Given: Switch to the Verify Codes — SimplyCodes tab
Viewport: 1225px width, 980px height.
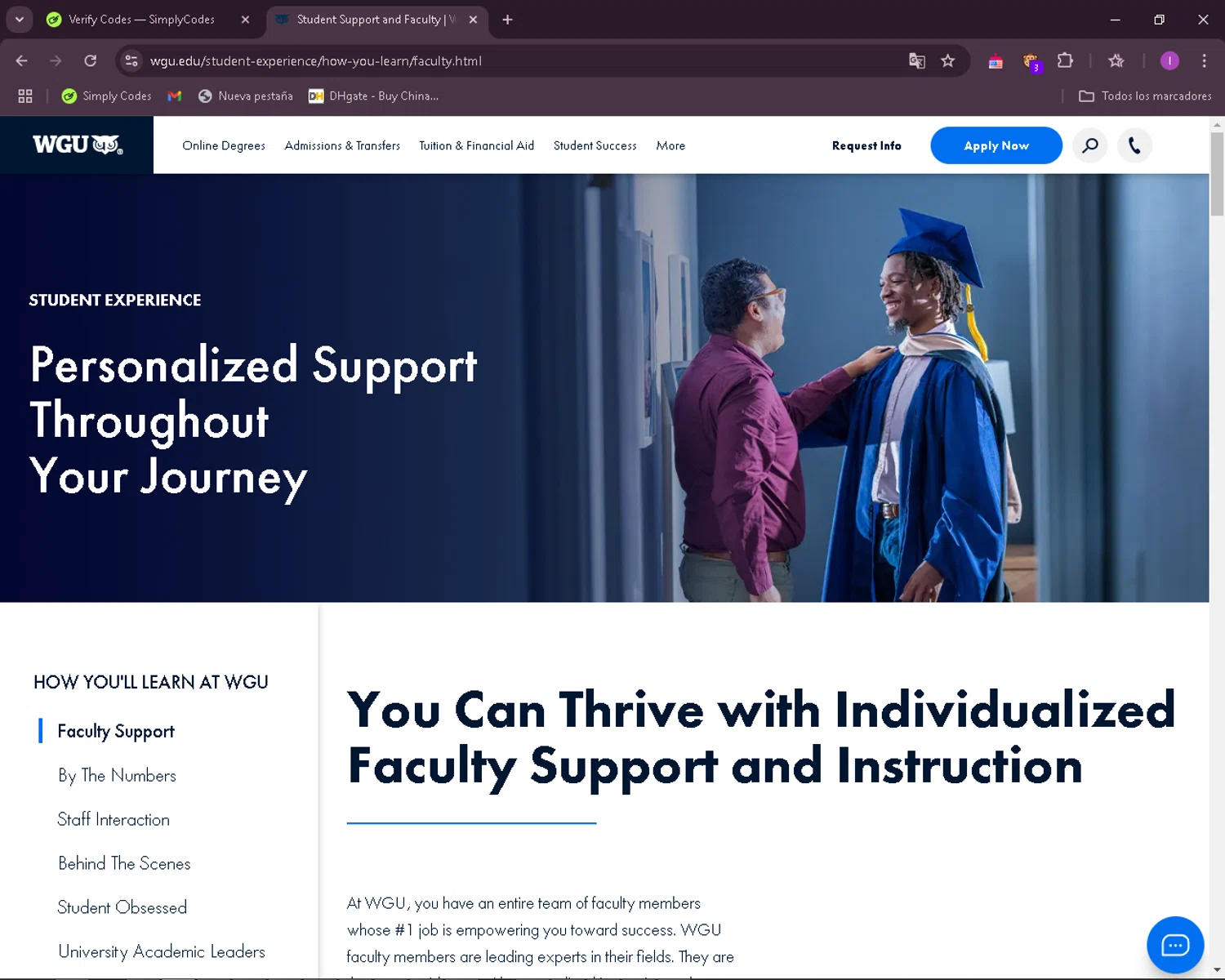Looking at the screenshot, I should (141, 20).
